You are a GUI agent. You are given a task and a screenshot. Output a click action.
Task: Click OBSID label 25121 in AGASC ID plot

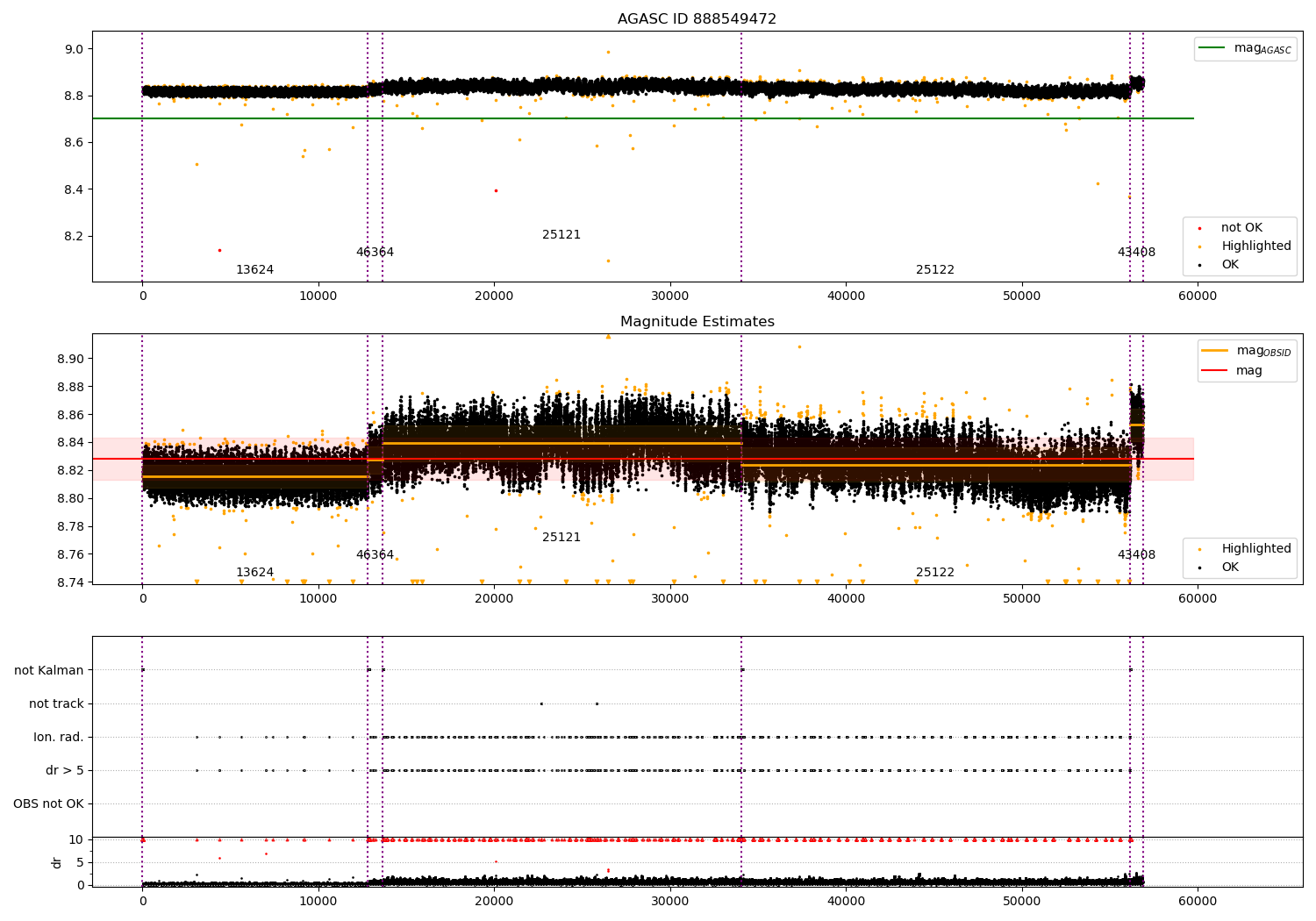pos(561,235)
